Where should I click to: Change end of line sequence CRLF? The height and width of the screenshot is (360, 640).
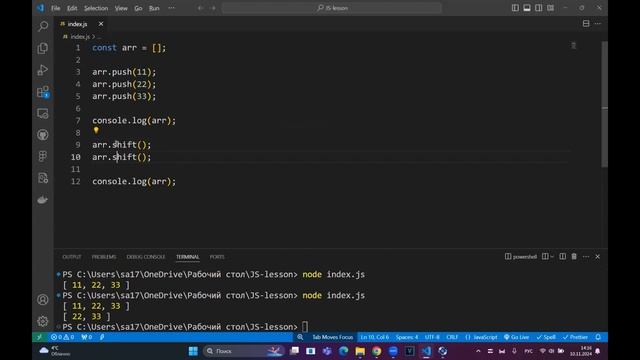click(x=452, y=337)
